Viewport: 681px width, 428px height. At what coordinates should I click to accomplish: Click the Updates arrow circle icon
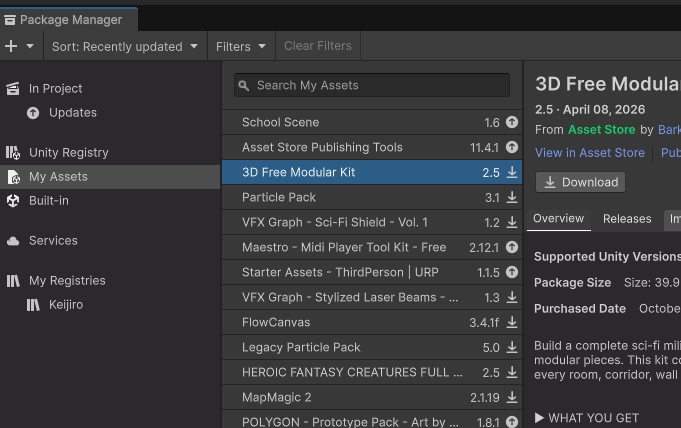point(33,113)
